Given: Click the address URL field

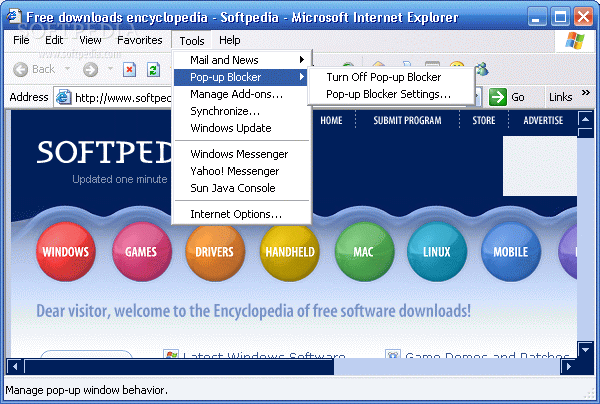Looking at the screenshot, I should 122,98.
